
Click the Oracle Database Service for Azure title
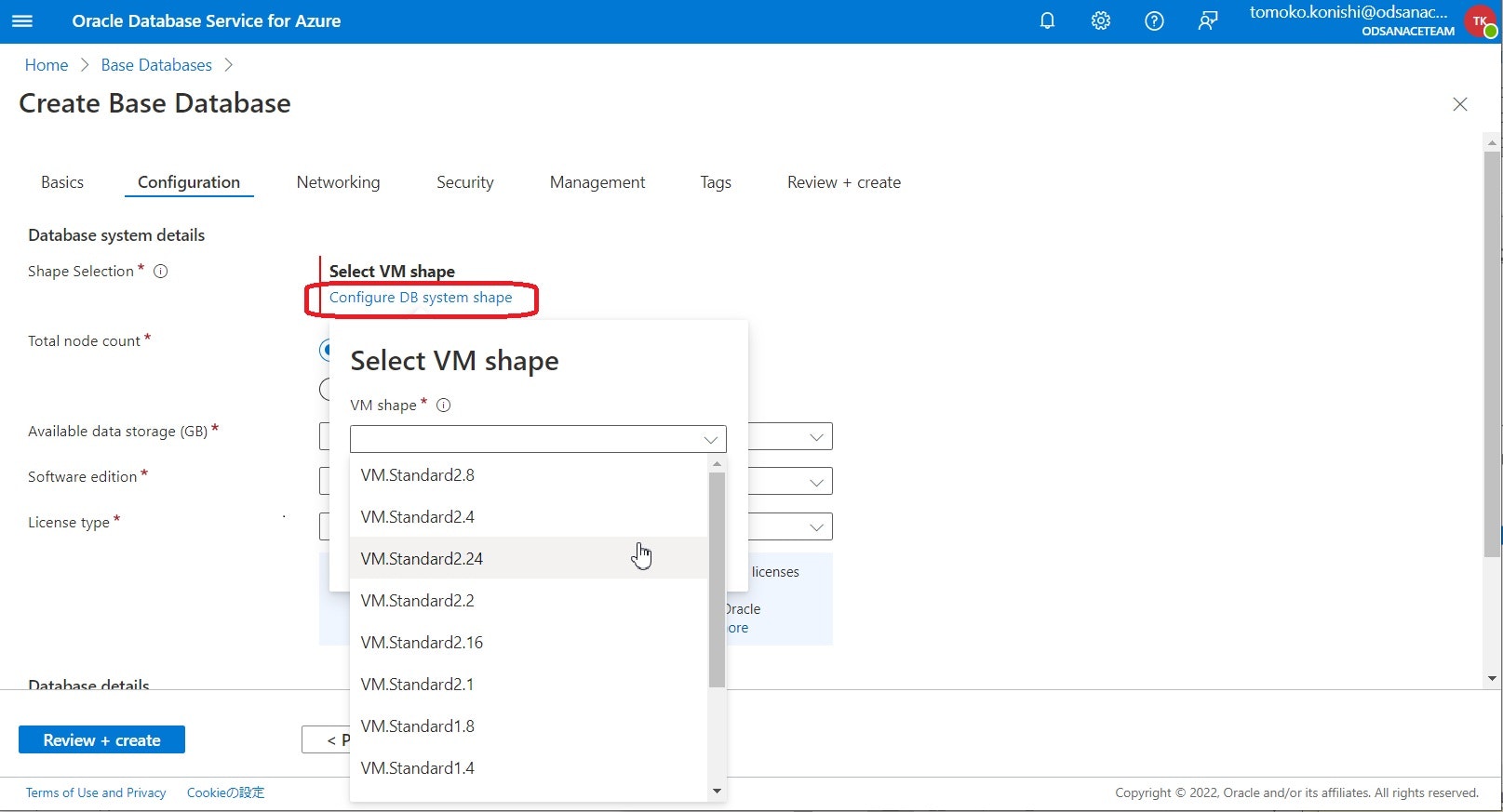pos(207,21)
